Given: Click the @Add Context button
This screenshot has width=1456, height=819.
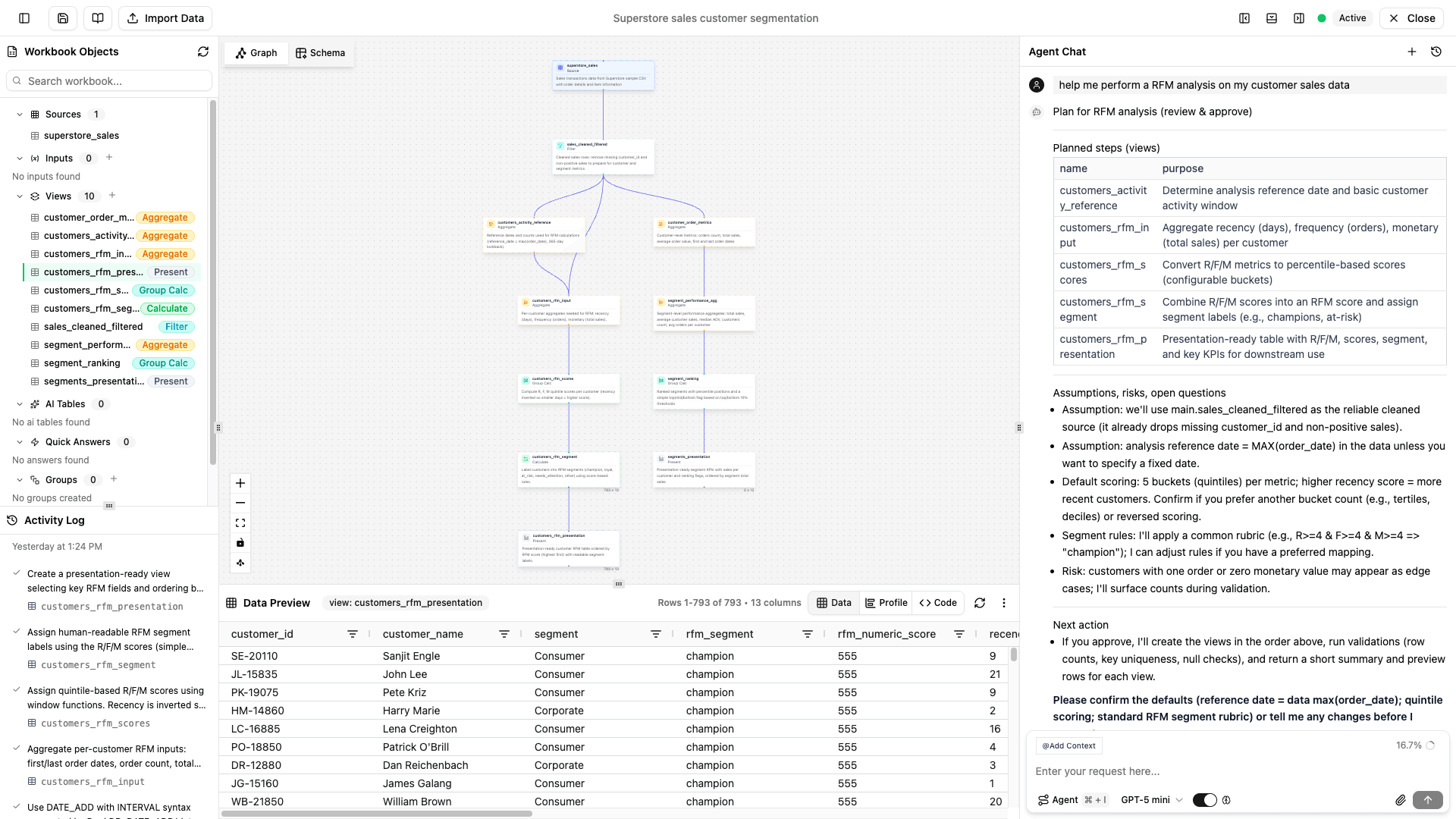Looking at the screenshot, I should tap(1067, 745).
